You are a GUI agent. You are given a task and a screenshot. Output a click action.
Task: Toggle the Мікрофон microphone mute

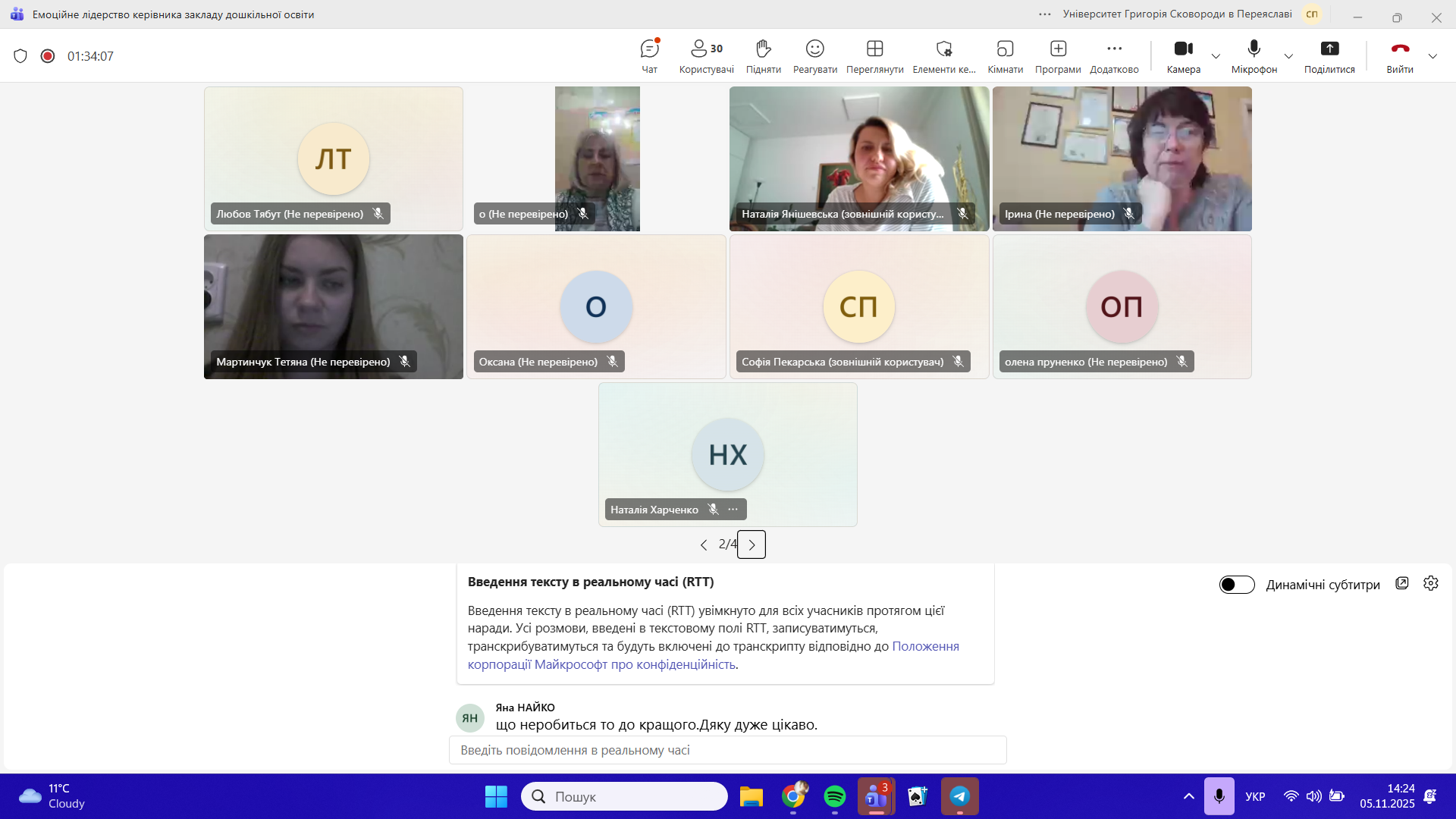[x=1254, y=55]
